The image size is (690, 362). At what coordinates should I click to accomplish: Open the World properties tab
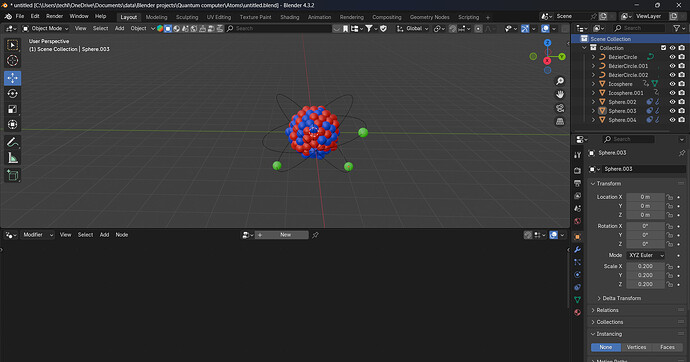click(577, 221)
